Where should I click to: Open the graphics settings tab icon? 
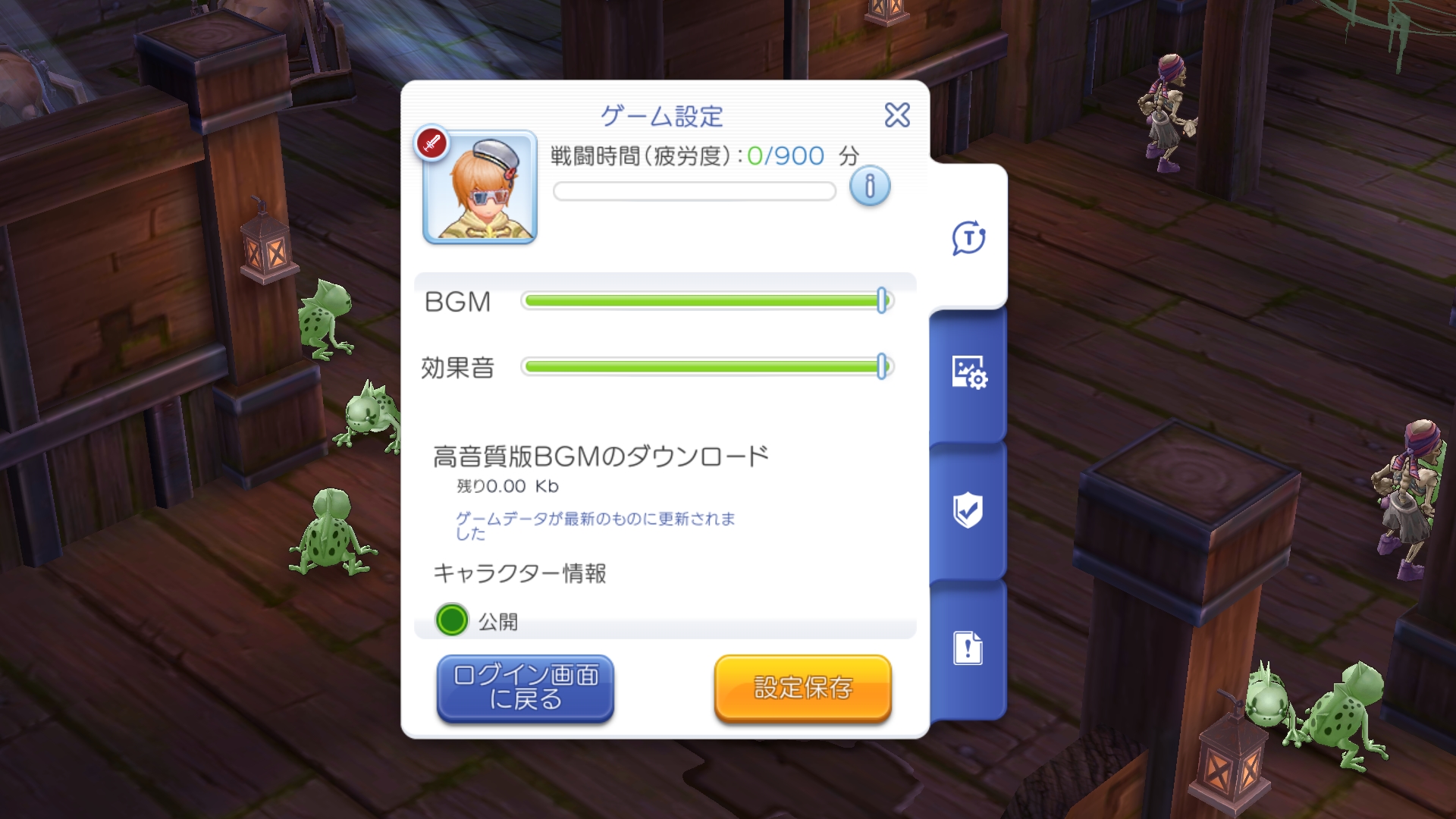coord(968,373)
